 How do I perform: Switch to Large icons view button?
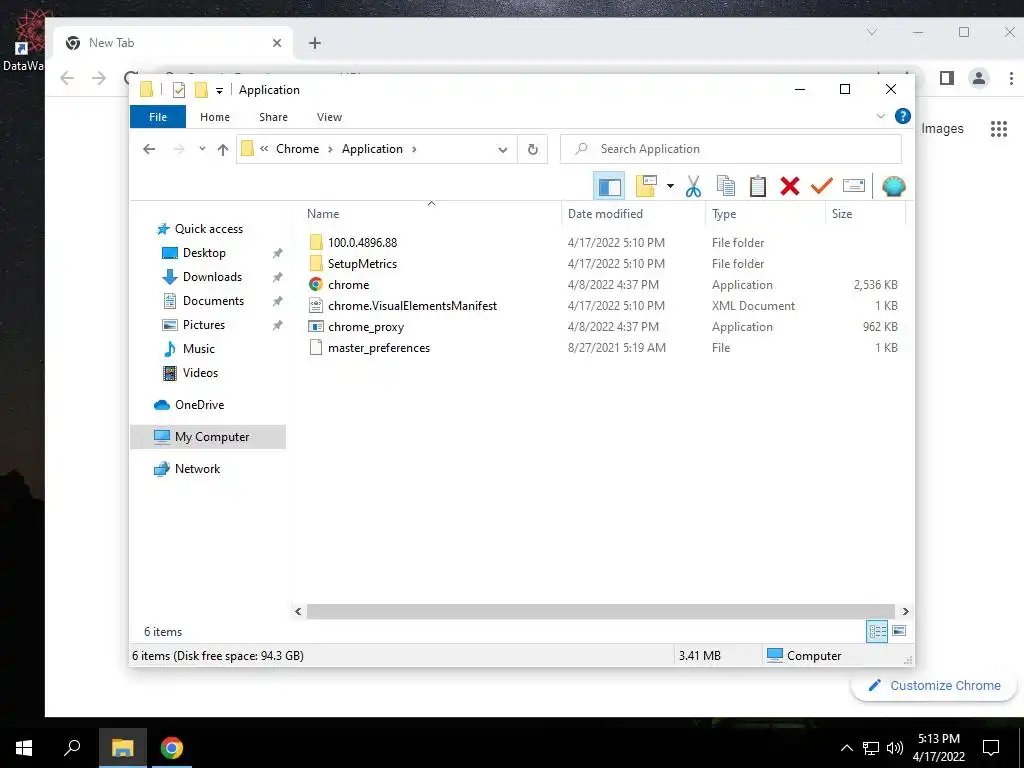[x=899, y=631]
